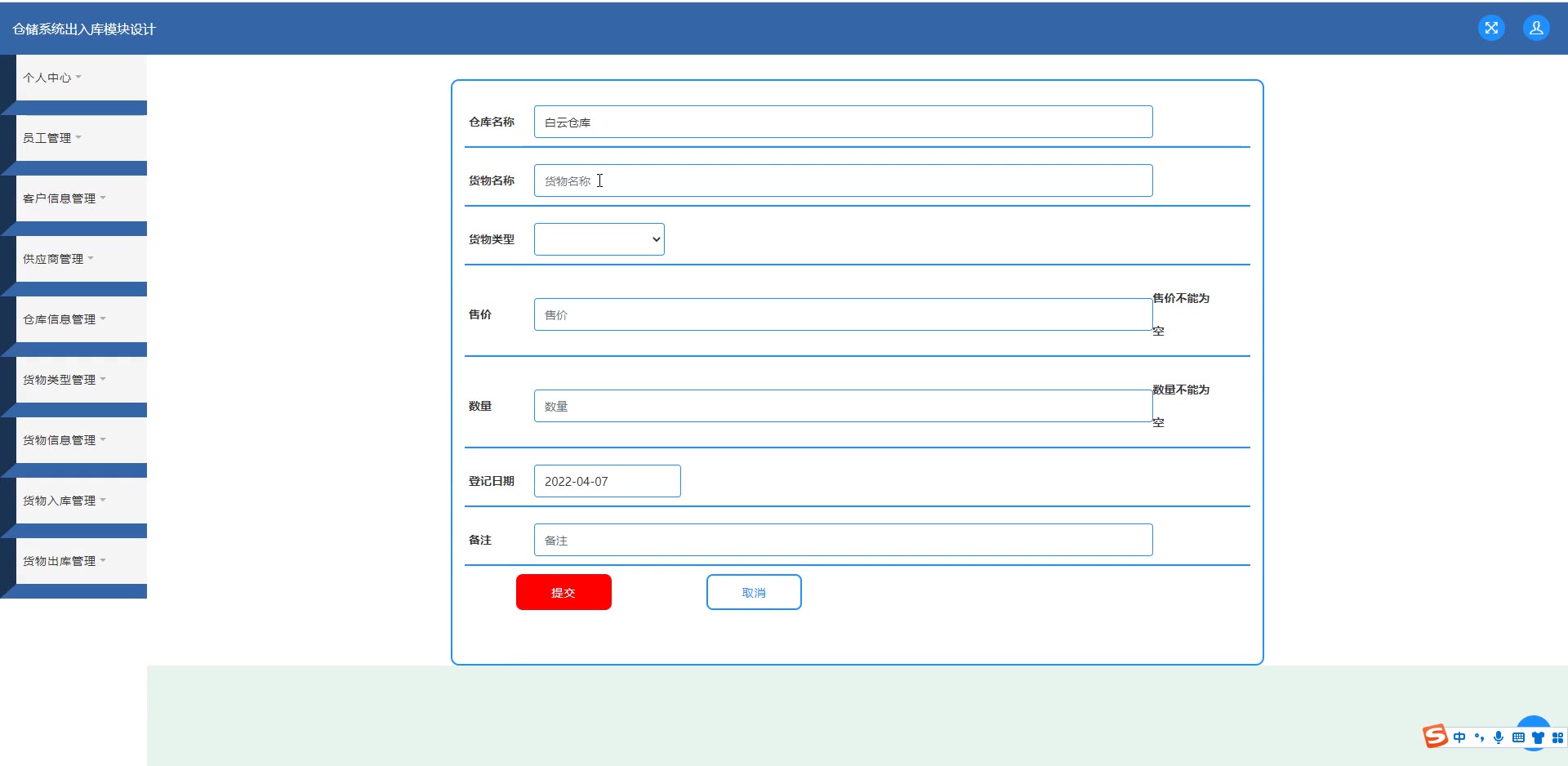Click the 售价不能为空 validation message
1568x766 pixels.
1181,314
